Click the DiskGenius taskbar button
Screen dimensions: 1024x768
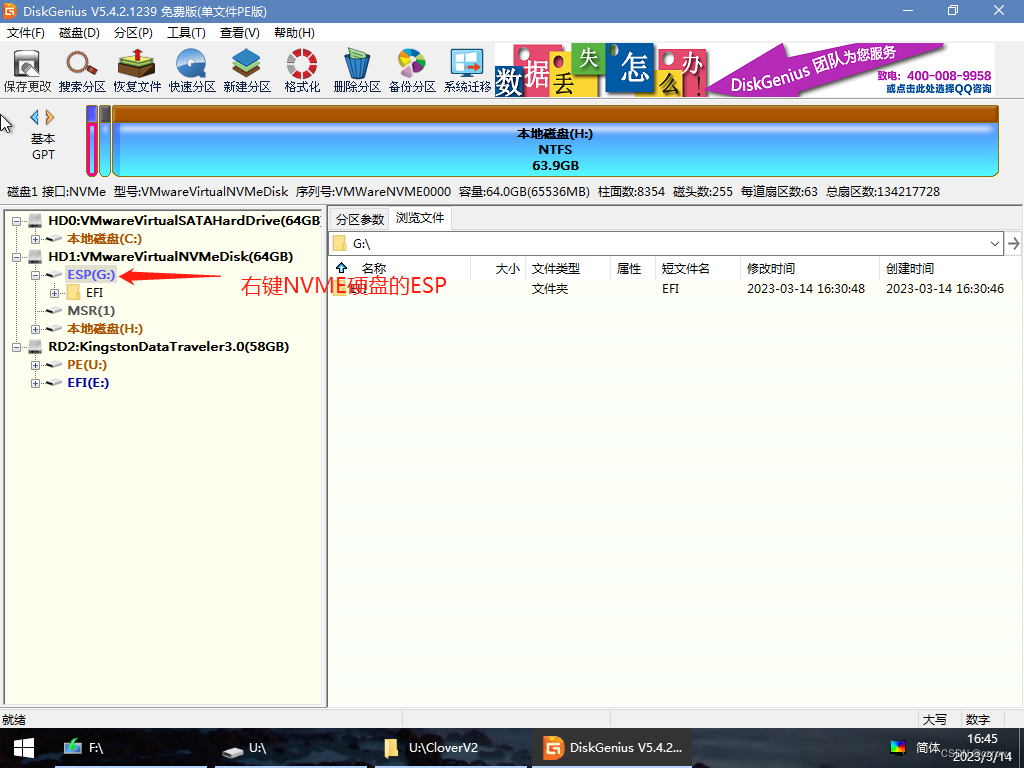(612, 748)
